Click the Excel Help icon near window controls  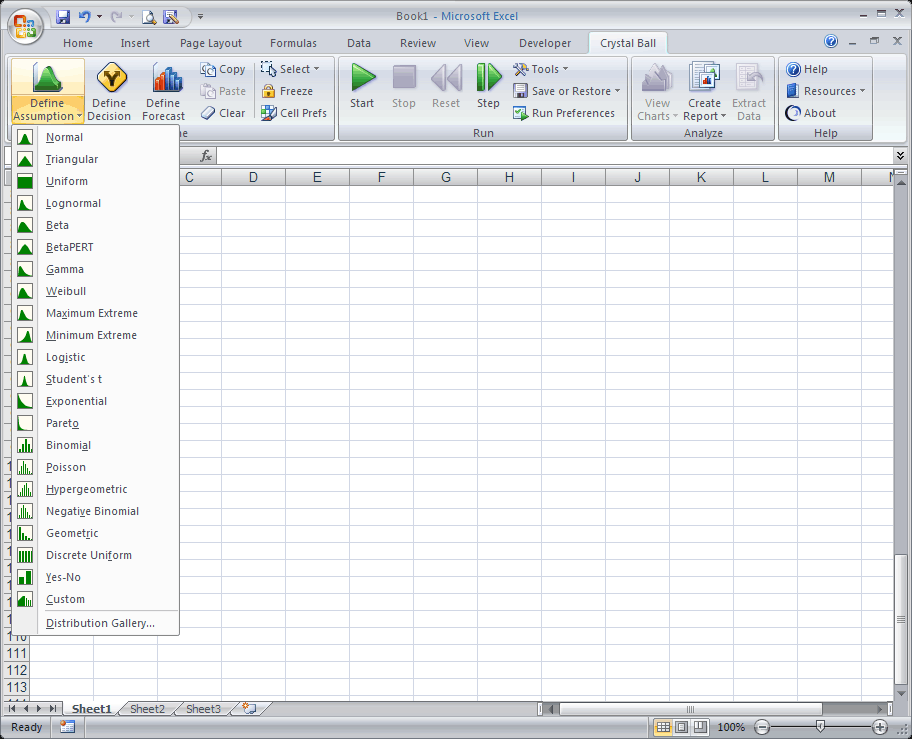pos(831,41)
